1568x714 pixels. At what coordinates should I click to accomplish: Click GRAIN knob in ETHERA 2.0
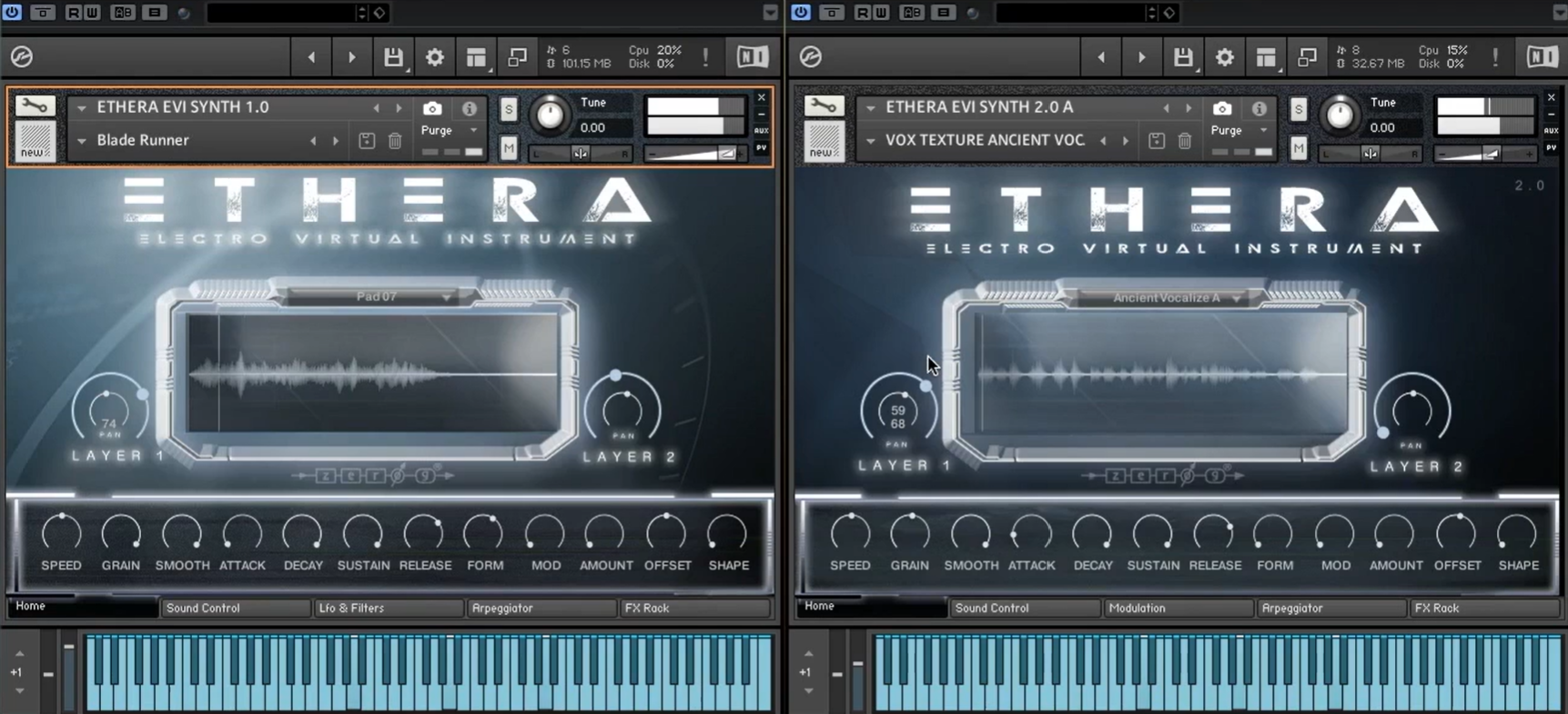[x=909, y=534]
